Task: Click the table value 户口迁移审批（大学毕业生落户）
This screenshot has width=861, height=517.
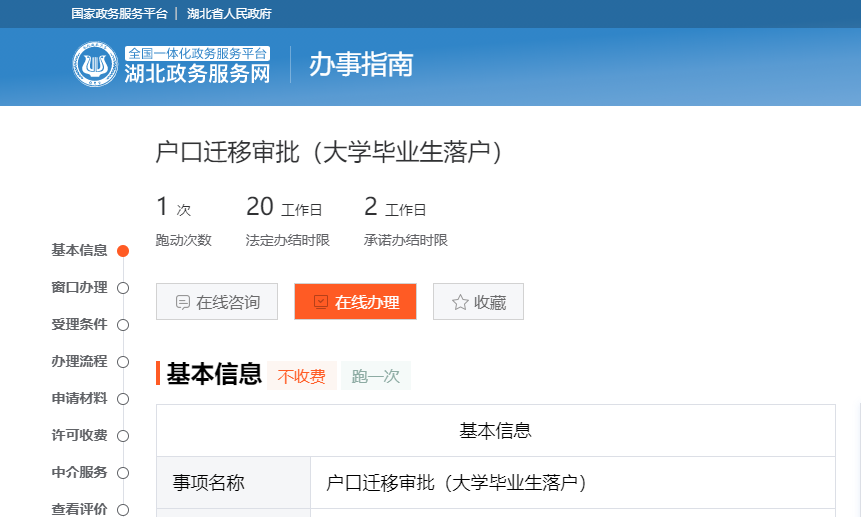Action: (457, 483)
